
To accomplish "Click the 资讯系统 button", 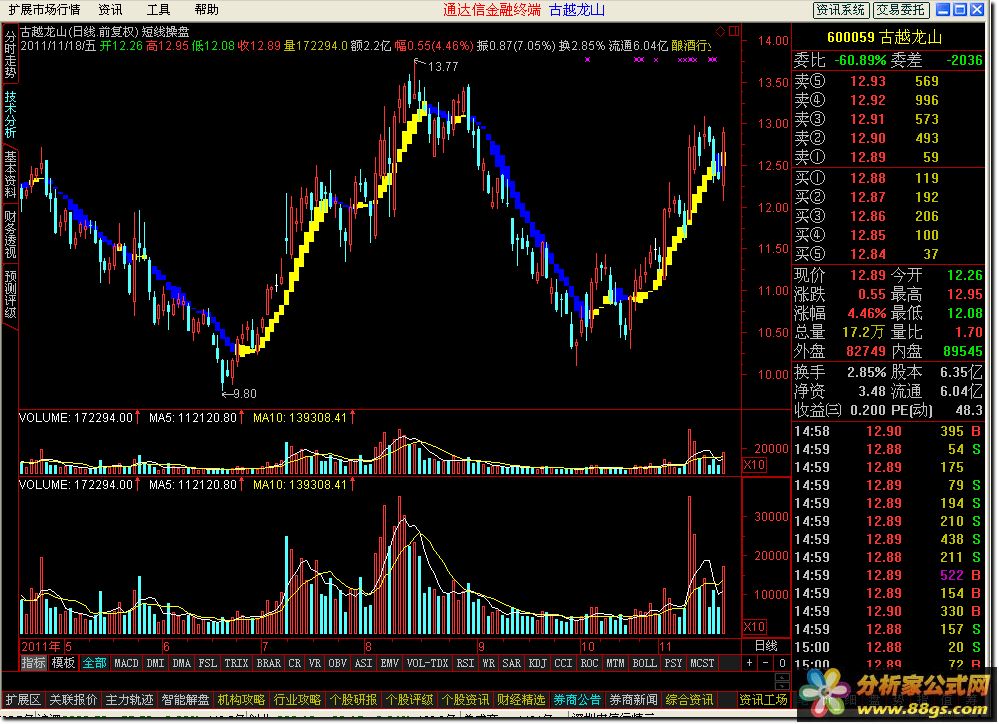I will 842,10.
